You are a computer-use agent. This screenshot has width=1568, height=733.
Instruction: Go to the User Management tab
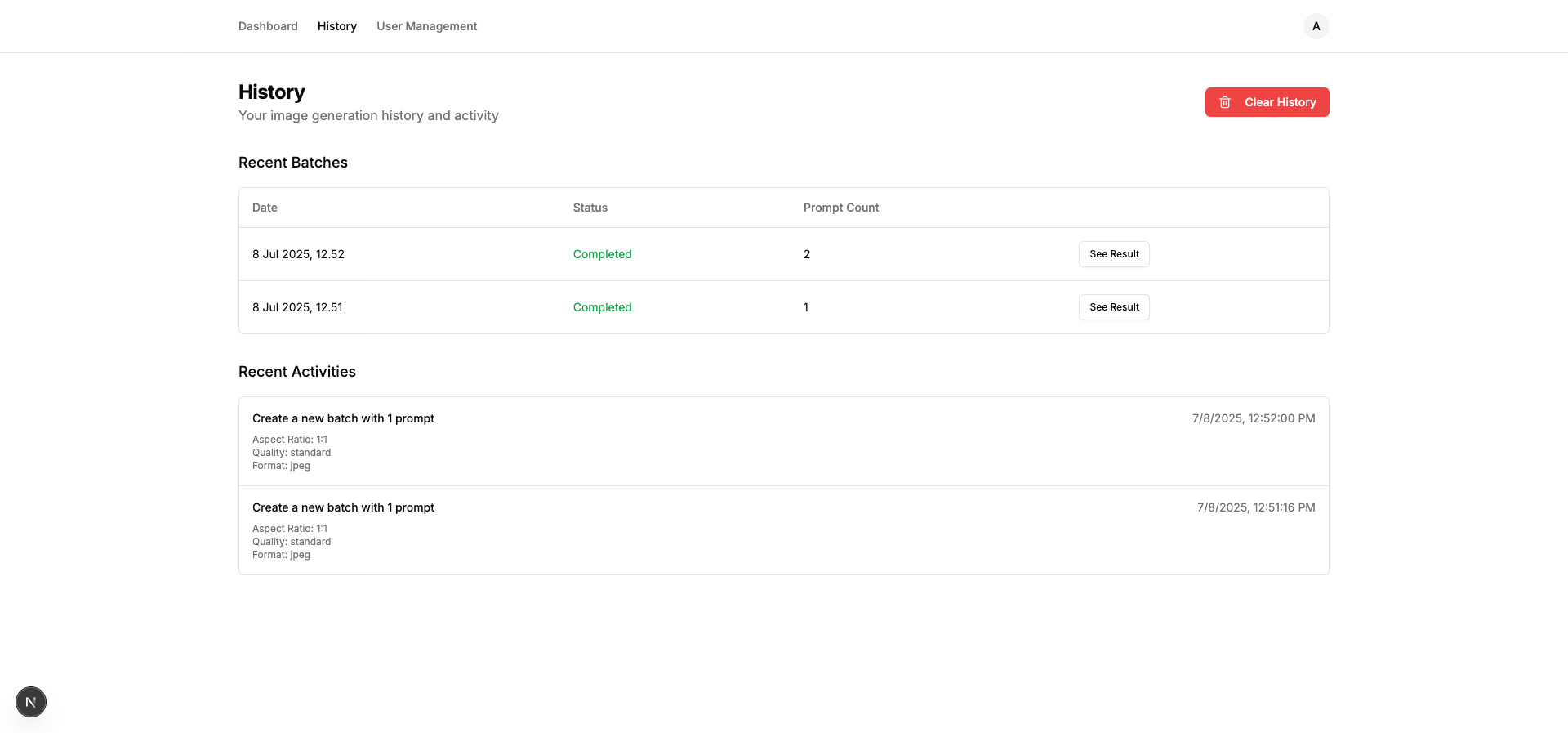(426, 26)
